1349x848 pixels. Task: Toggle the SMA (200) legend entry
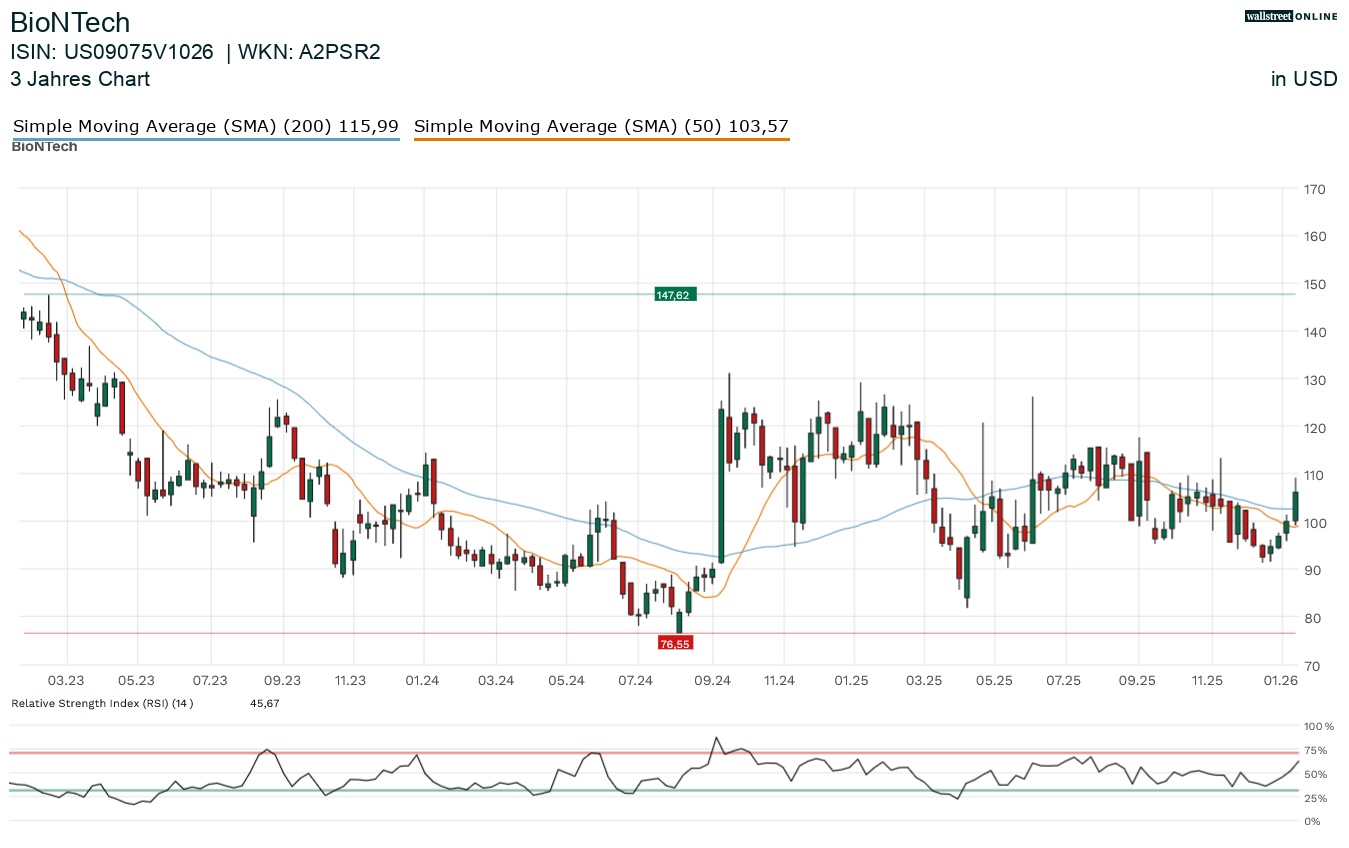point(205,127)
